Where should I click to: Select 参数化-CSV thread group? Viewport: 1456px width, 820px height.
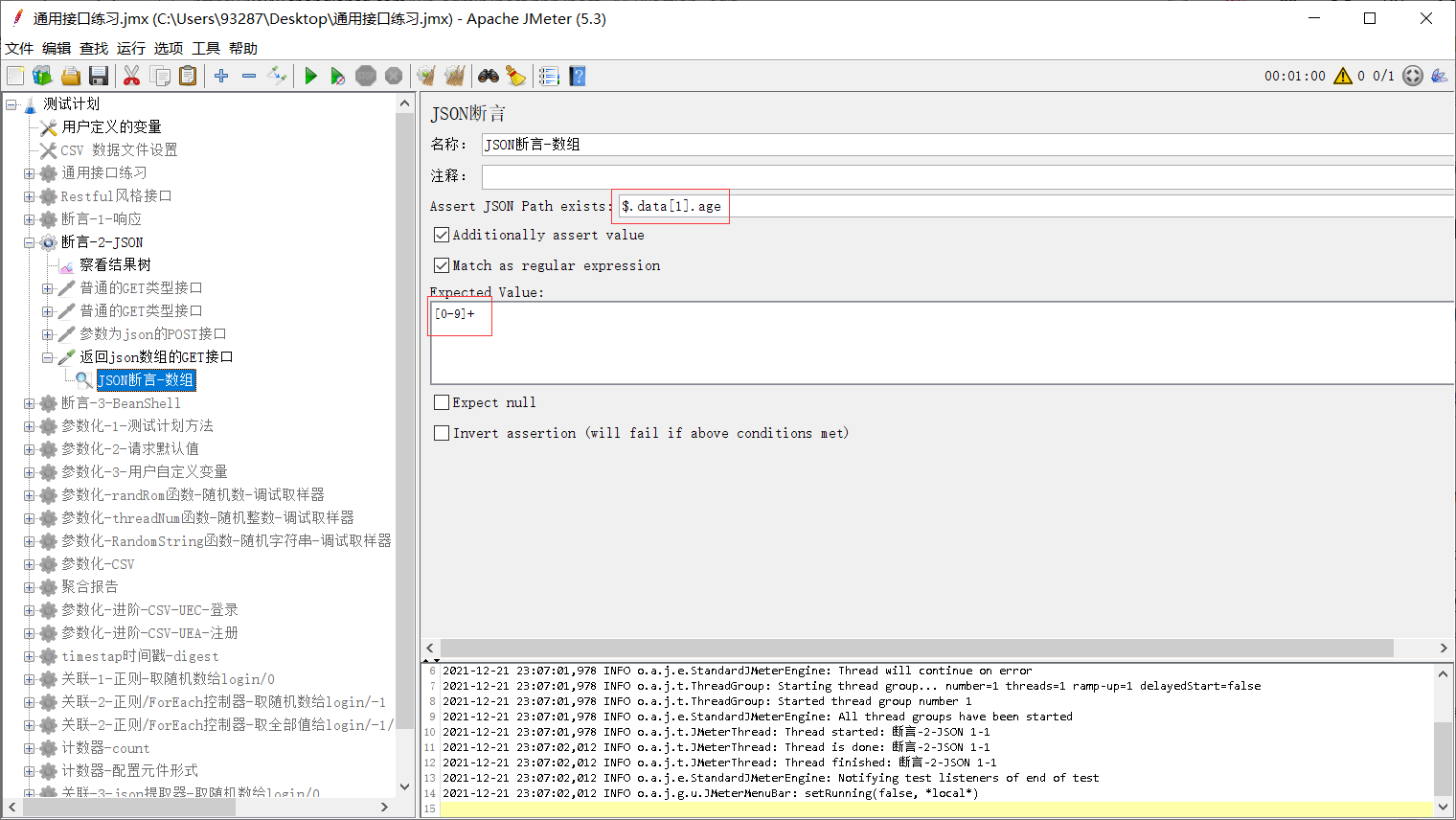coord(98,564)
